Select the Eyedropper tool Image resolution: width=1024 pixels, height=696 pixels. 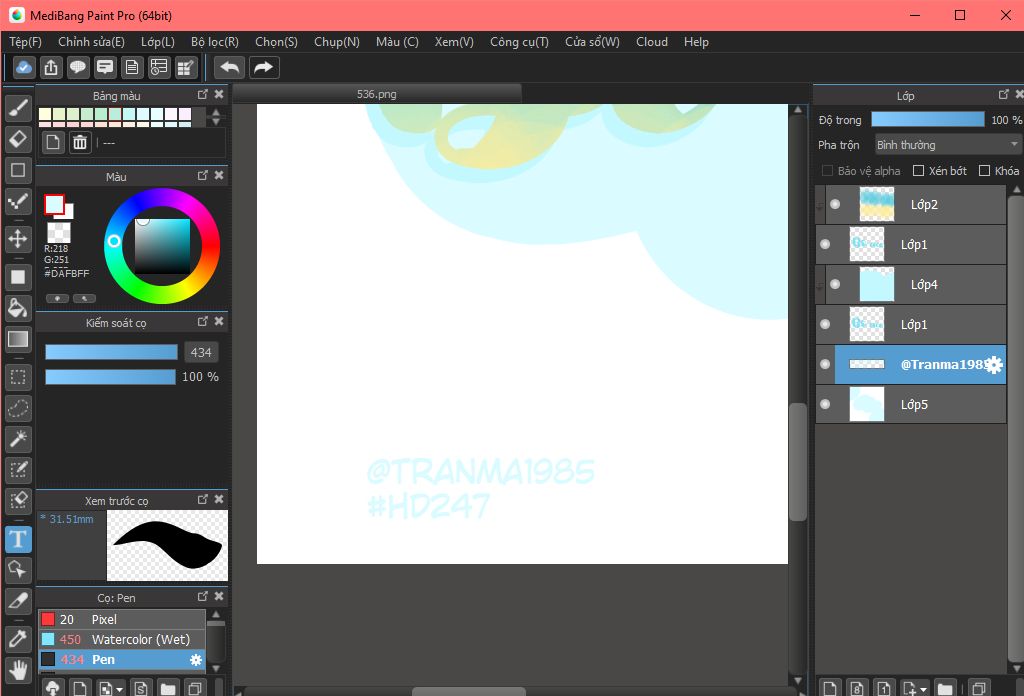pyautogui.click(x=18, y=639)
